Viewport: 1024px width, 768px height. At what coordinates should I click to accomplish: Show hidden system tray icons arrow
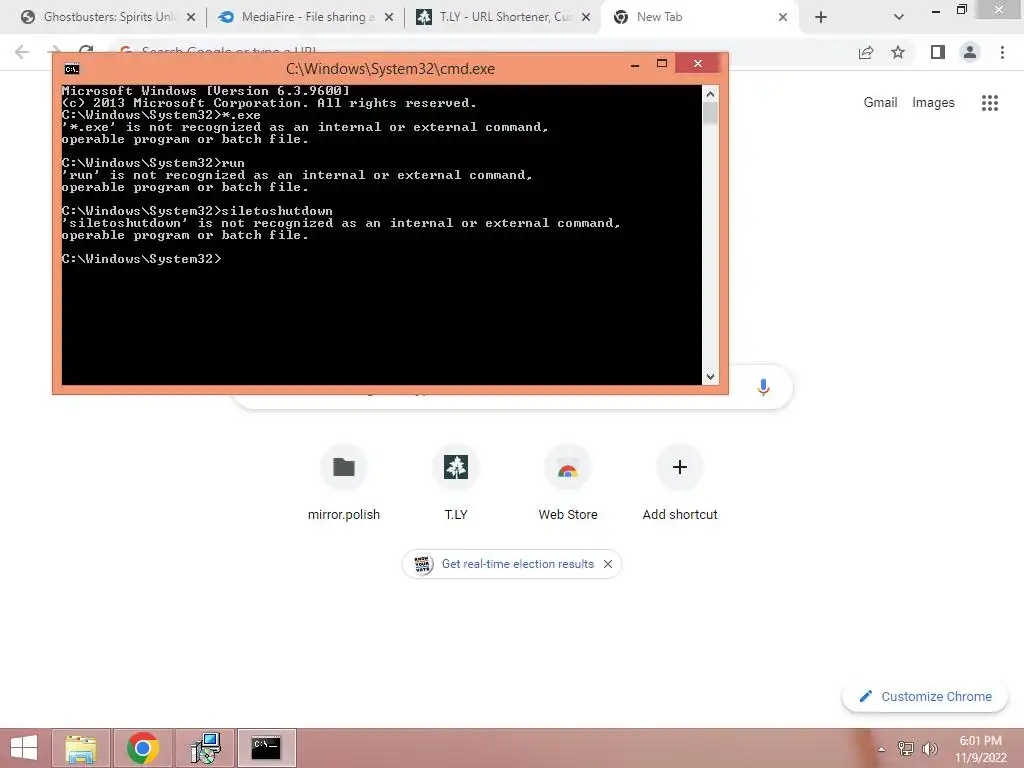(882, 749)
